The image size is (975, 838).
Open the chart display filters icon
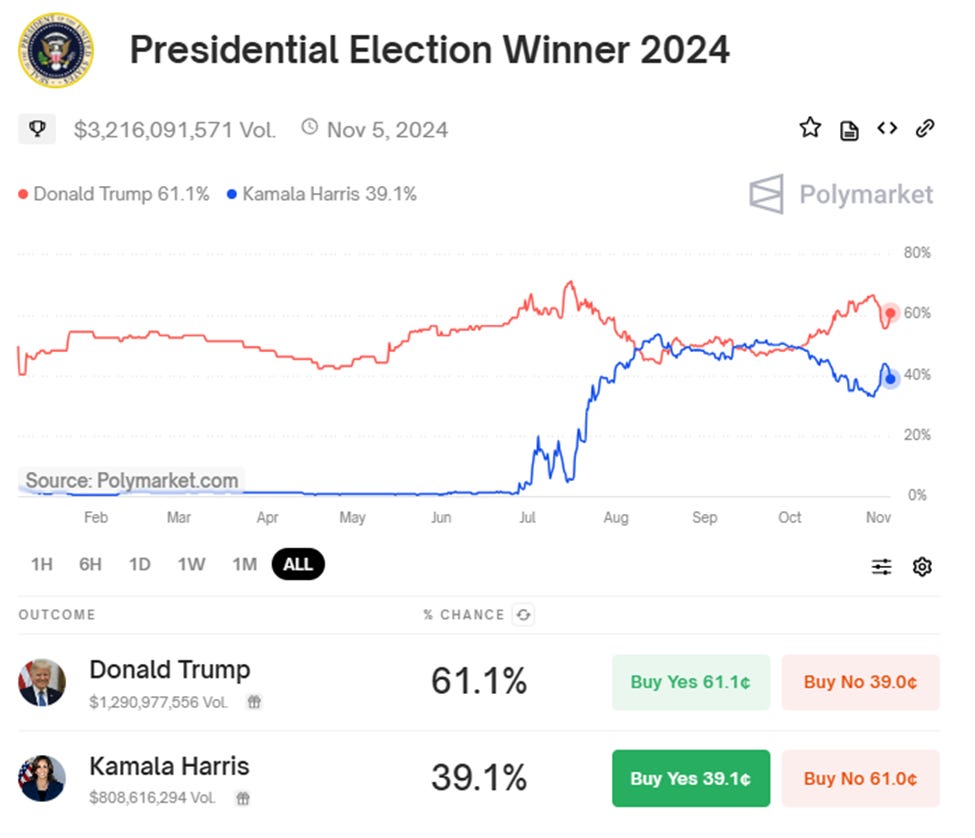881,565
